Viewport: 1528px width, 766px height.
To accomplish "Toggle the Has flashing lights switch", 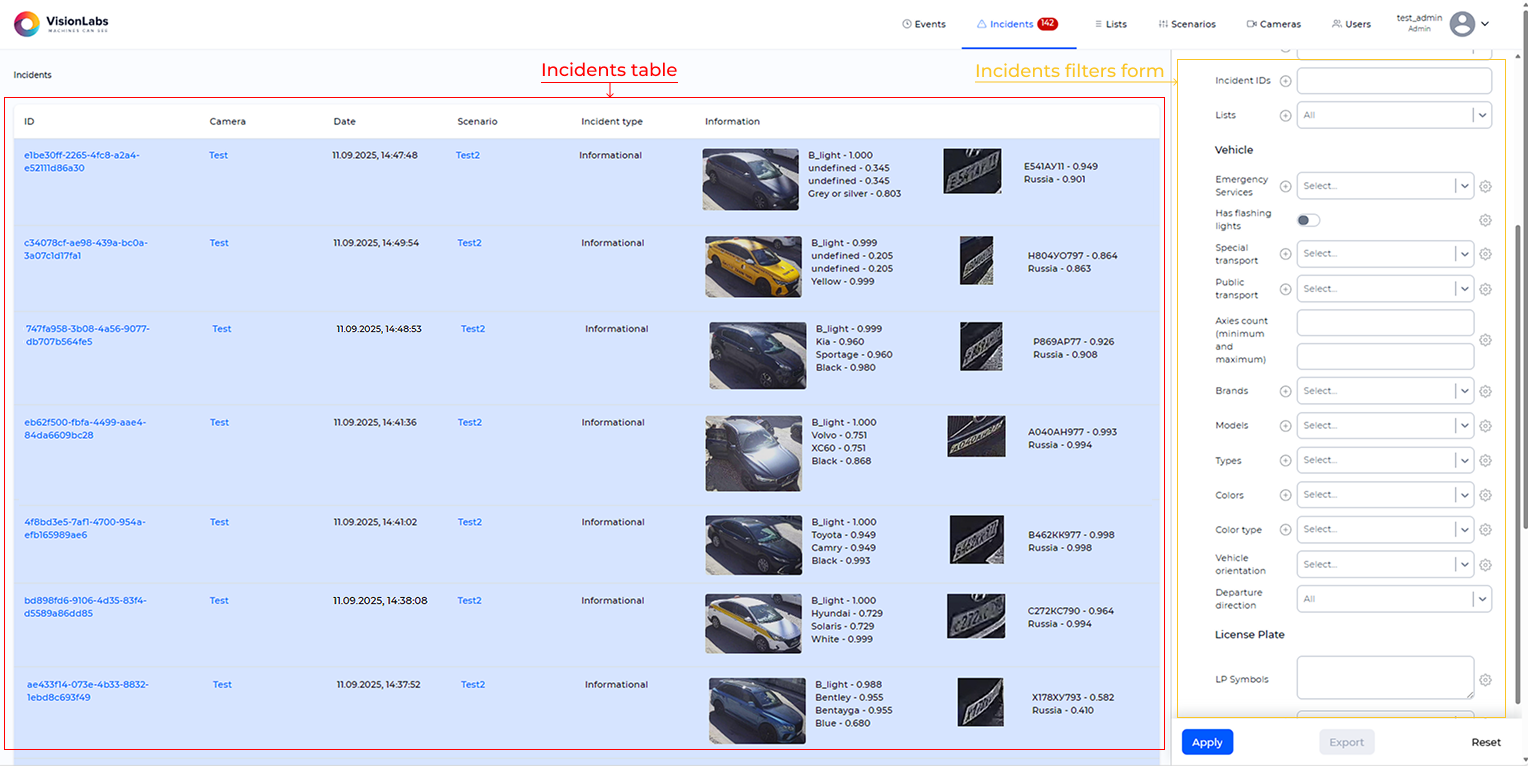I will pyautogui.click(x=1308, y=220).
